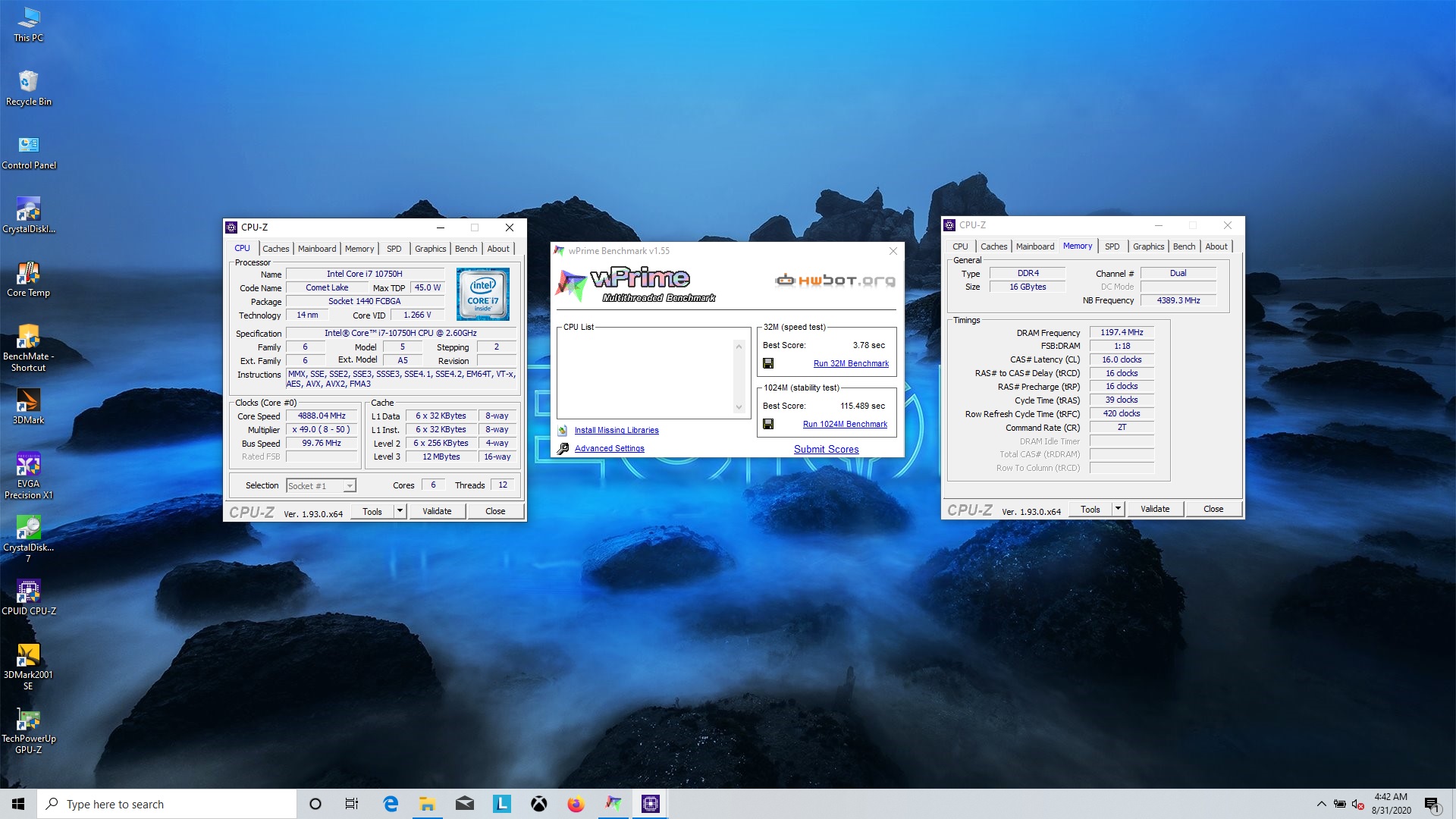The width and height of the screenshot is (1456, 819).
Task: Launch CrystalDiskMark 7 desktop icon
Action: click(29, 538)
